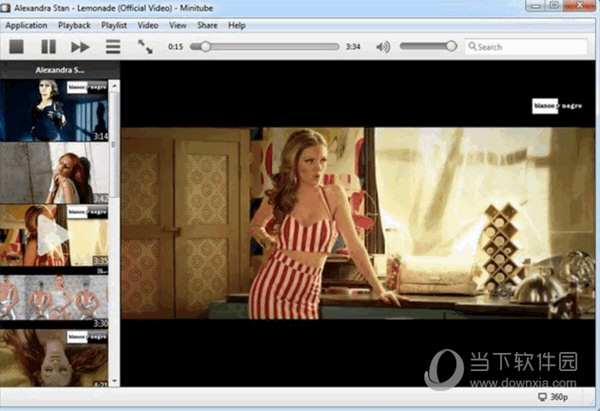Select the 3:14 video thumbnail in the playlist
This screenshot has height=411, width=600.
54,111
